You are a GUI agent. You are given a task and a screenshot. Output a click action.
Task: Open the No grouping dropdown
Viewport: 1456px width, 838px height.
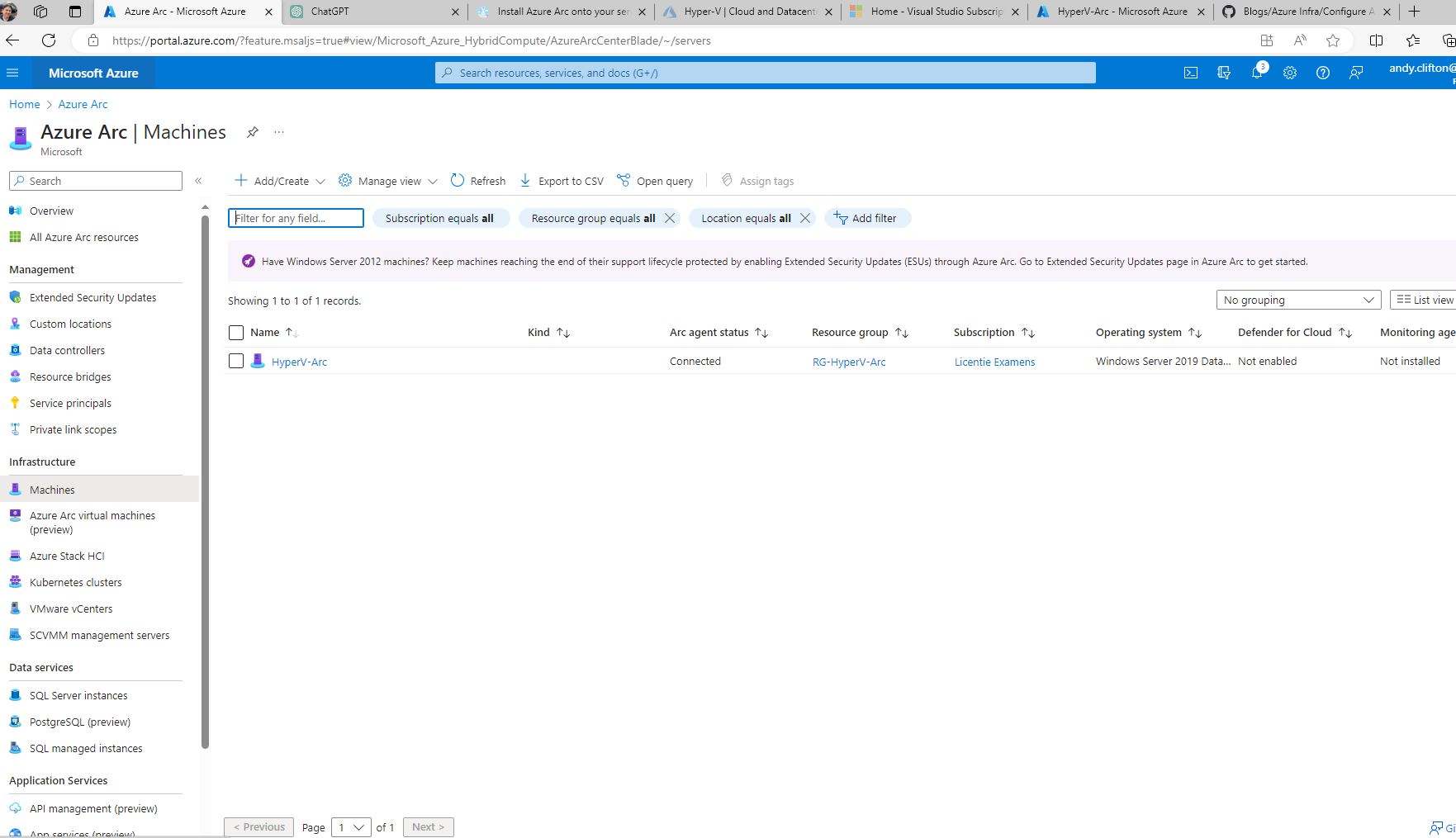tap(1297, 300)
